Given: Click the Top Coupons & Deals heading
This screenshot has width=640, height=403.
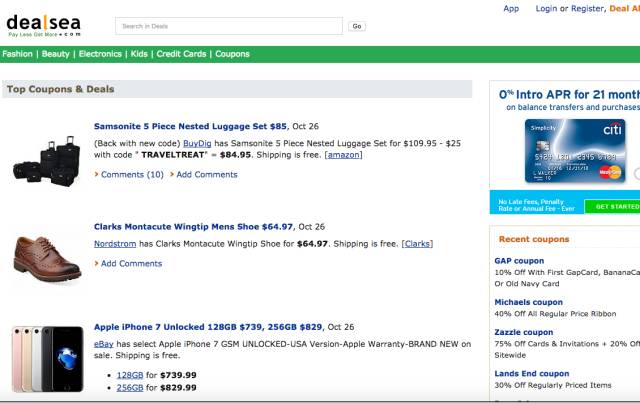Looking at the screenshot, I should [x=60, y=89].
